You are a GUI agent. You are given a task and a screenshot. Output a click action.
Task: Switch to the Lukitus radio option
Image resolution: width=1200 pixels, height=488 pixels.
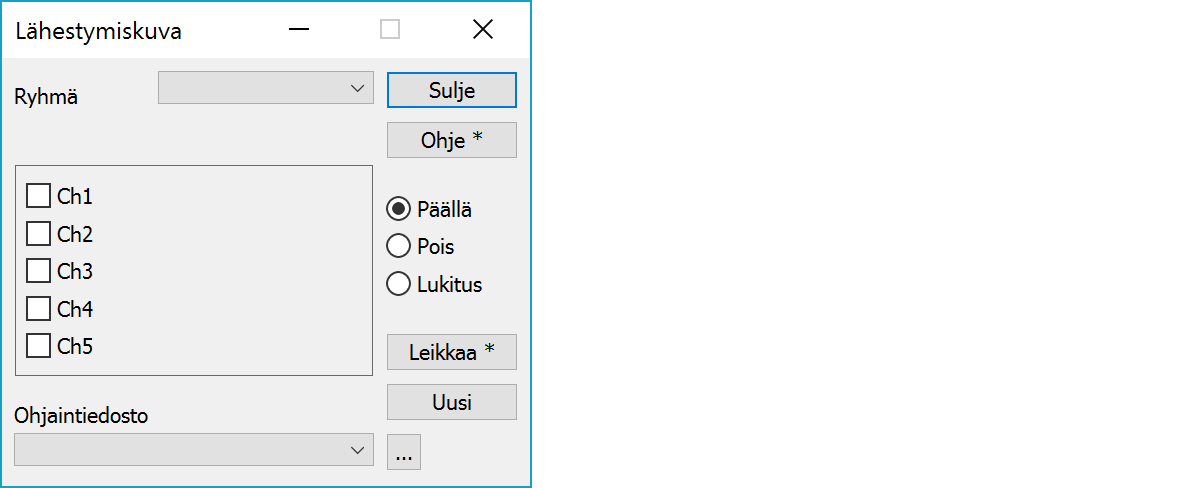click(x=398, y=284)
